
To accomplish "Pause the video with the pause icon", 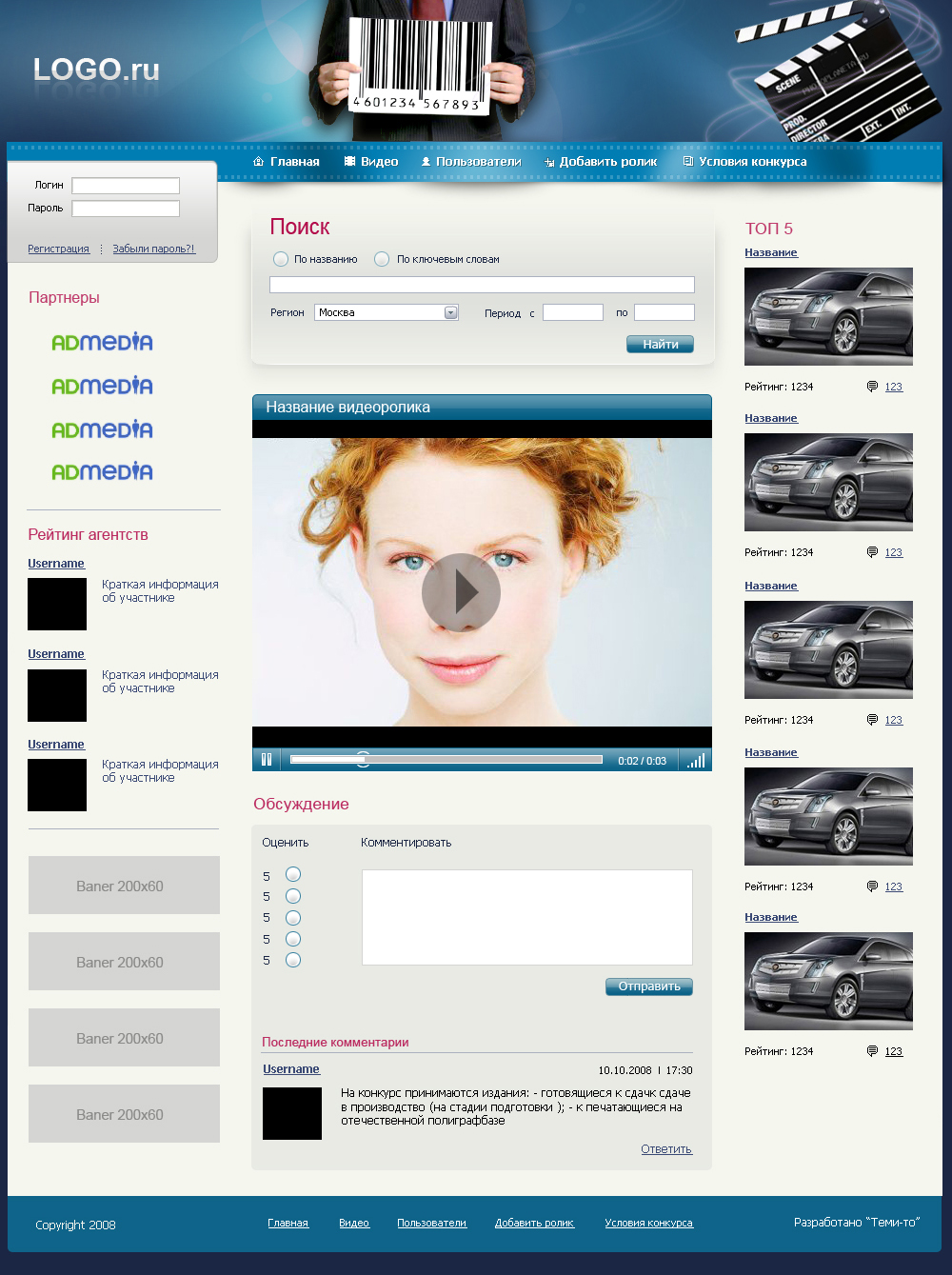I will click(x=267, y=760).
